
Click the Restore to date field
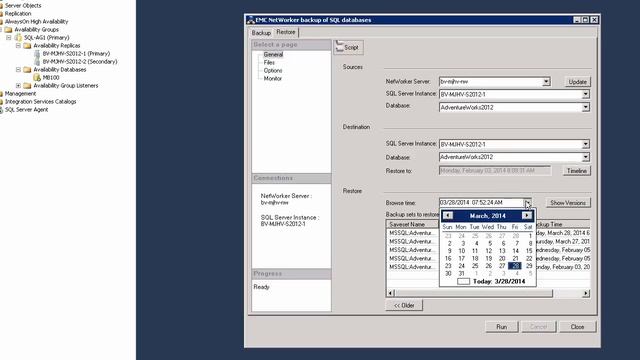[x=495, y=171]
